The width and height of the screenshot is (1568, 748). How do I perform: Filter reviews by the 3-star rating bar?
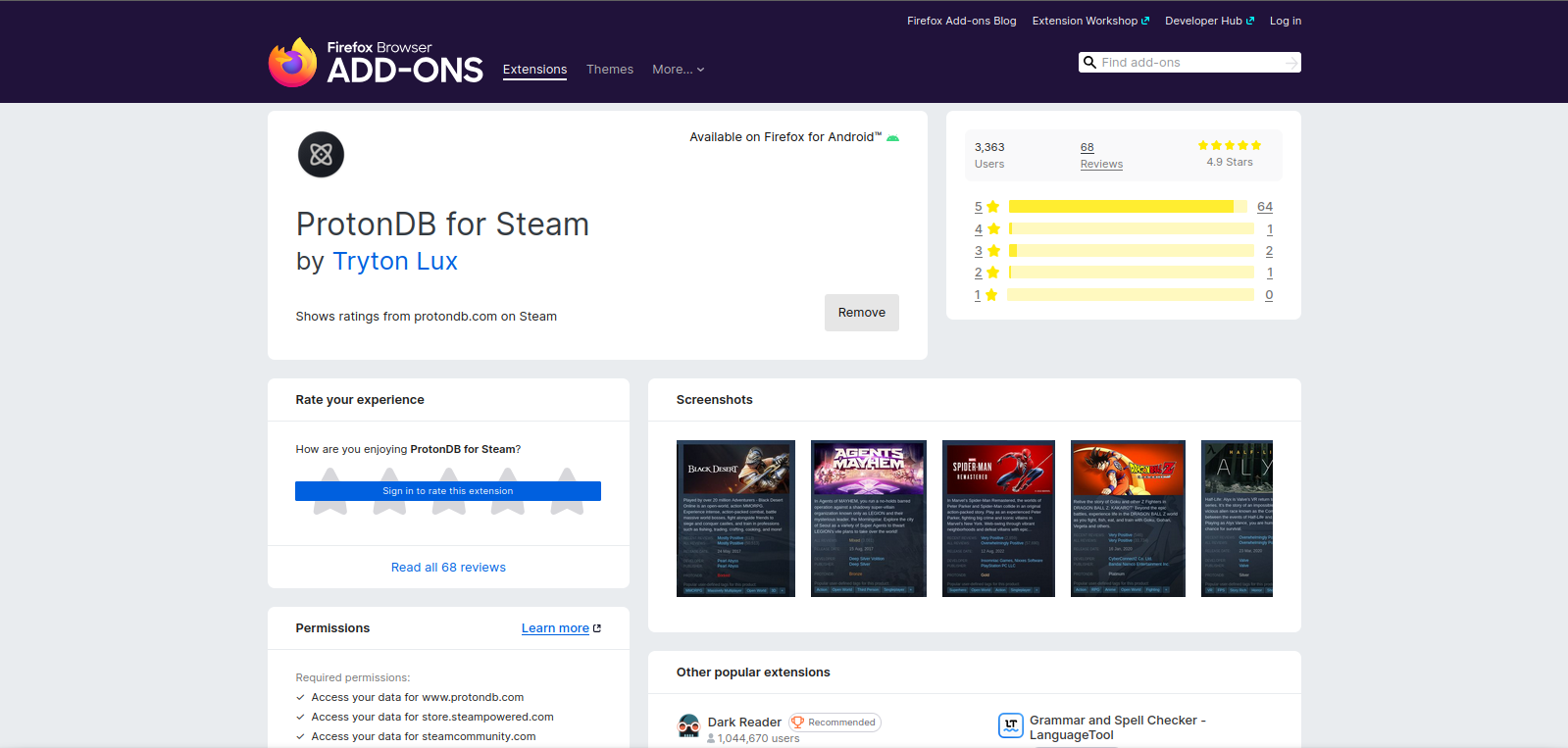click(1131, 251)
